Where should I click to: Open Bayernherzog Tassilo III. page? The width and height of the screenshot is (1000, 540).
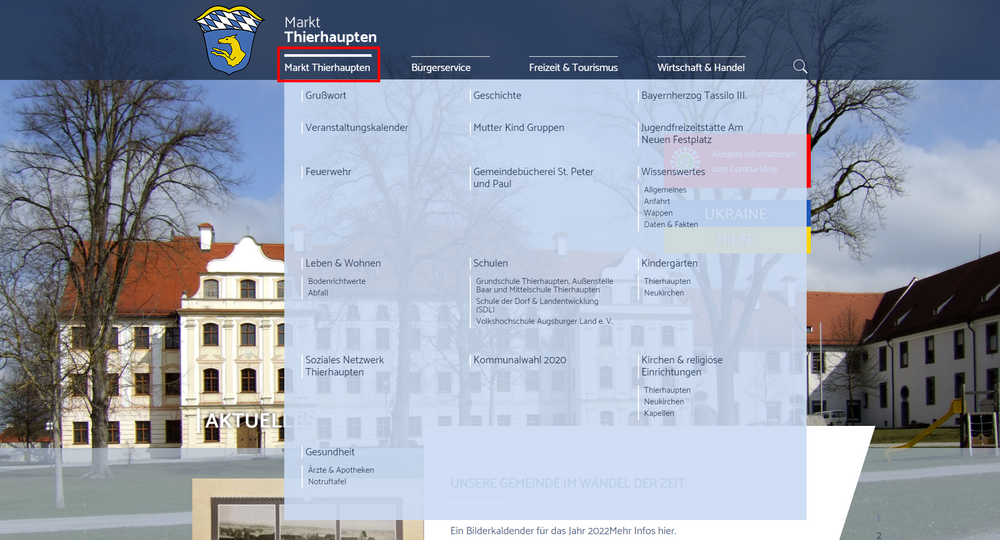[x=694, y=95]
